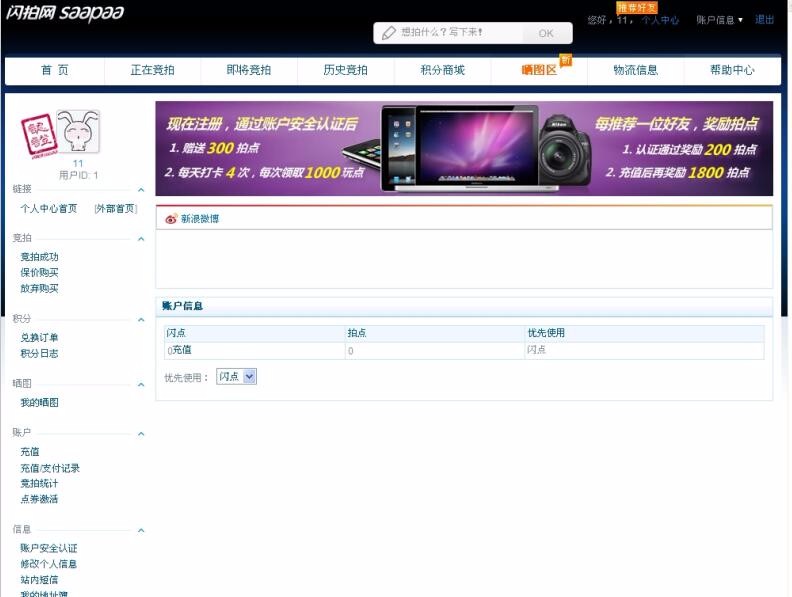Click the Sina Weibo eye icon
792x597 pixels.
coord(171,219)
